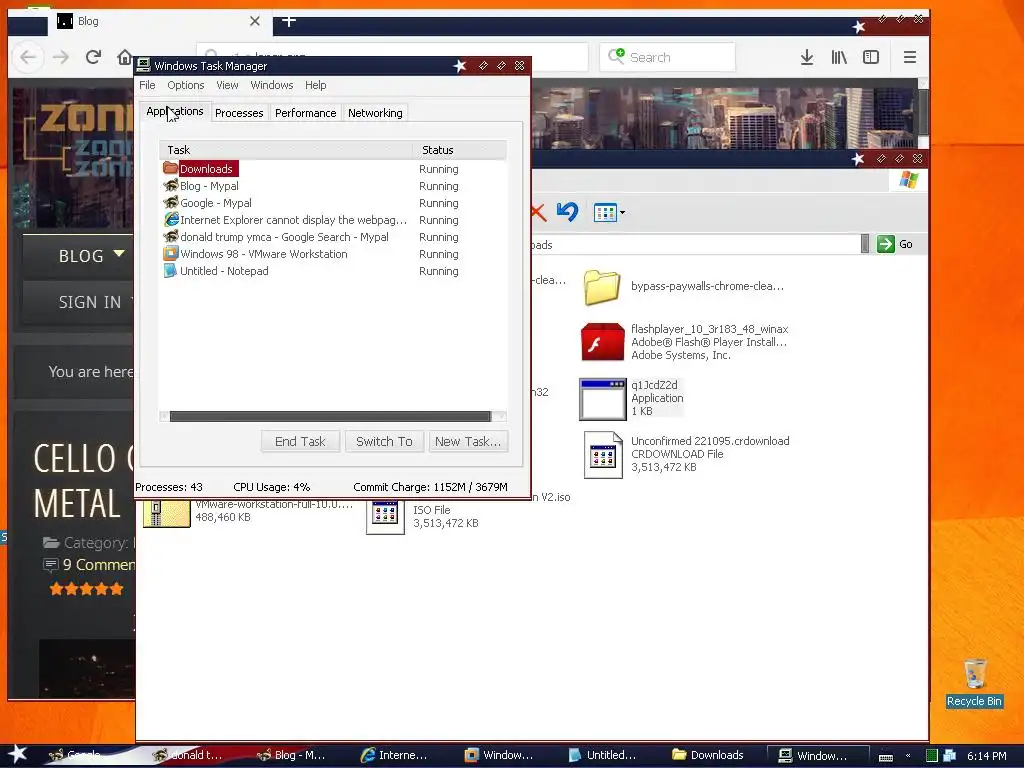Select donald trump ymca Google Search task
Viewport: 1024px width, 768px height.
[333, 237]
